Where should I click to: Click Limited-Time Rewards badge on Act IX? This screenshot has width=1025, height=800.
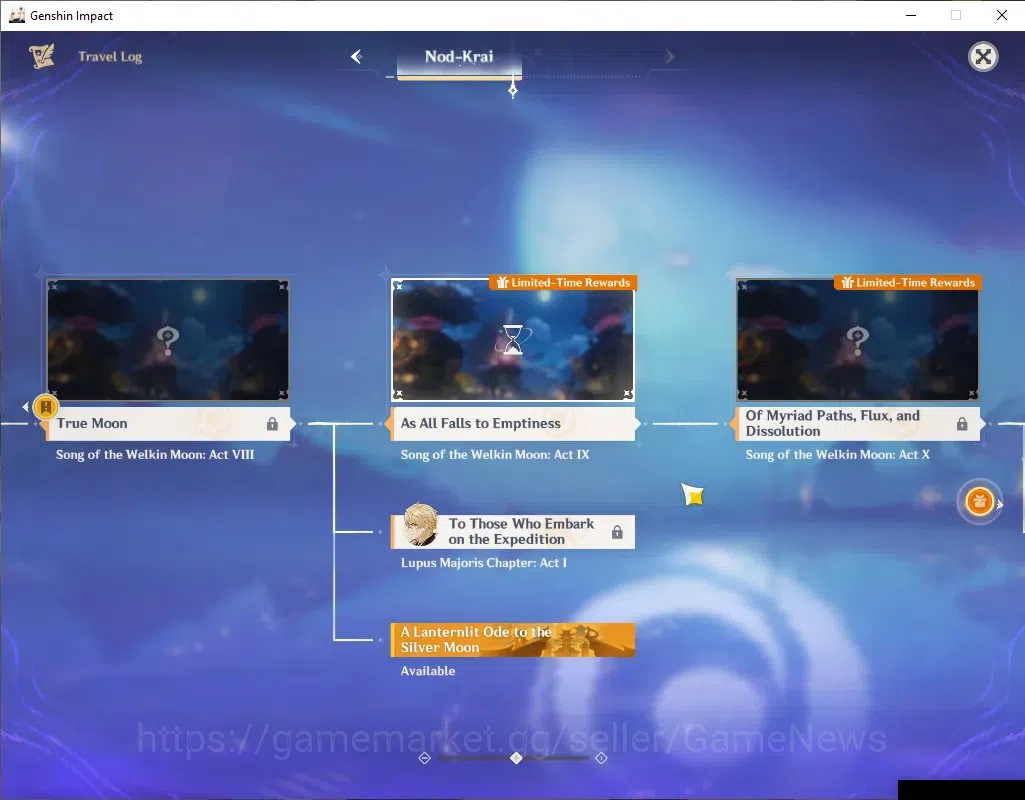click(x=563, y=282)
